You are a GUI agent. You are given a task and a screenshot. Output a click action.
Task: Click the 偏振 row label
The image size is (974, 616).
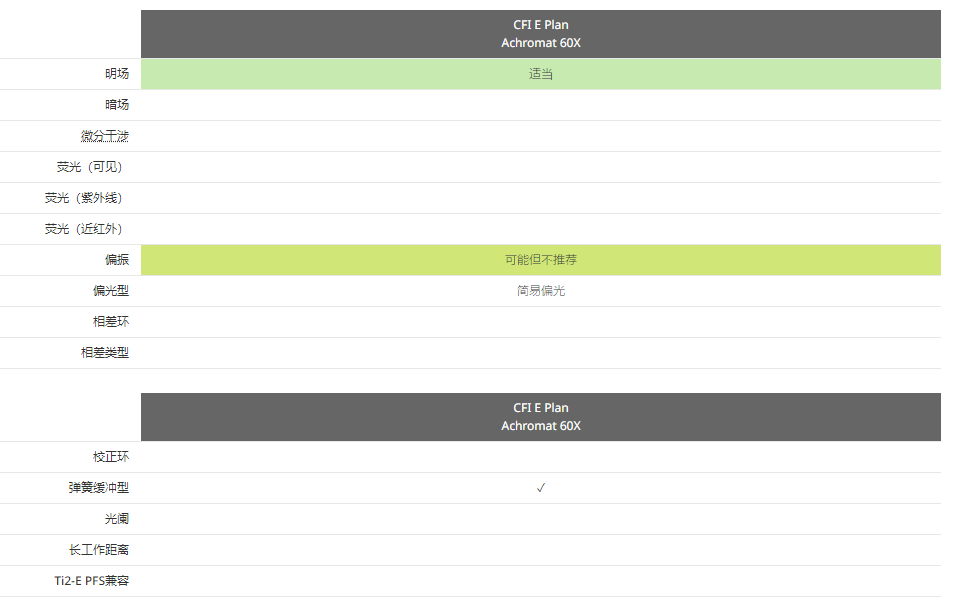tap(117, 260)
